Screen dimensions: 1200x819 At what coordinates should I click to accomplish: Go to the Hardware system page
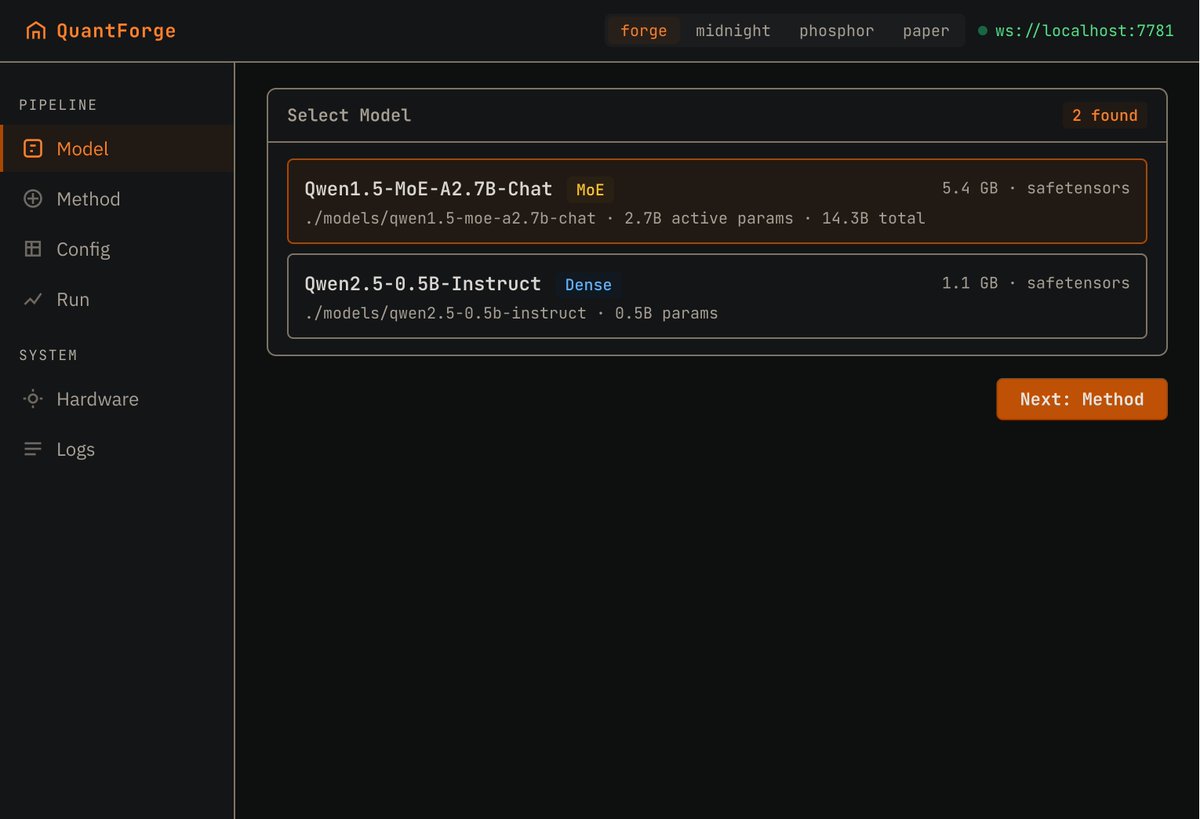click(x=117, y=399)
